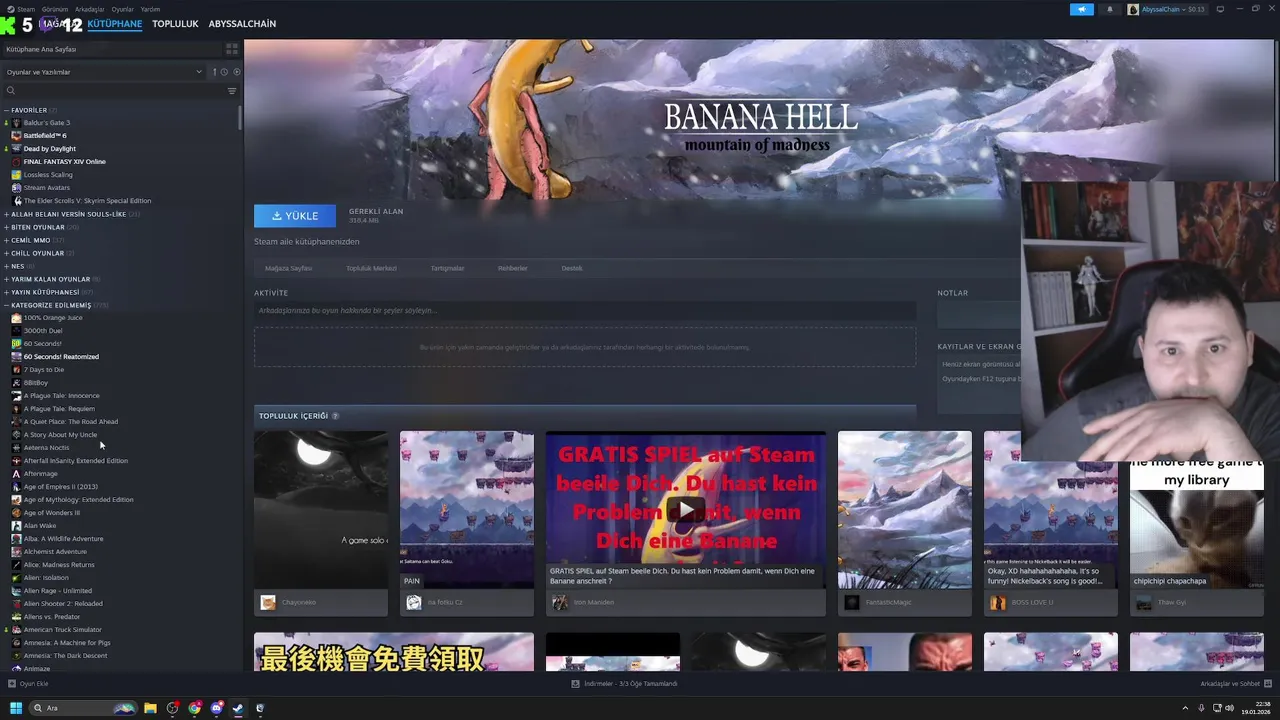
Task: Open advanced filter options icon
Action: pos(232,91)
